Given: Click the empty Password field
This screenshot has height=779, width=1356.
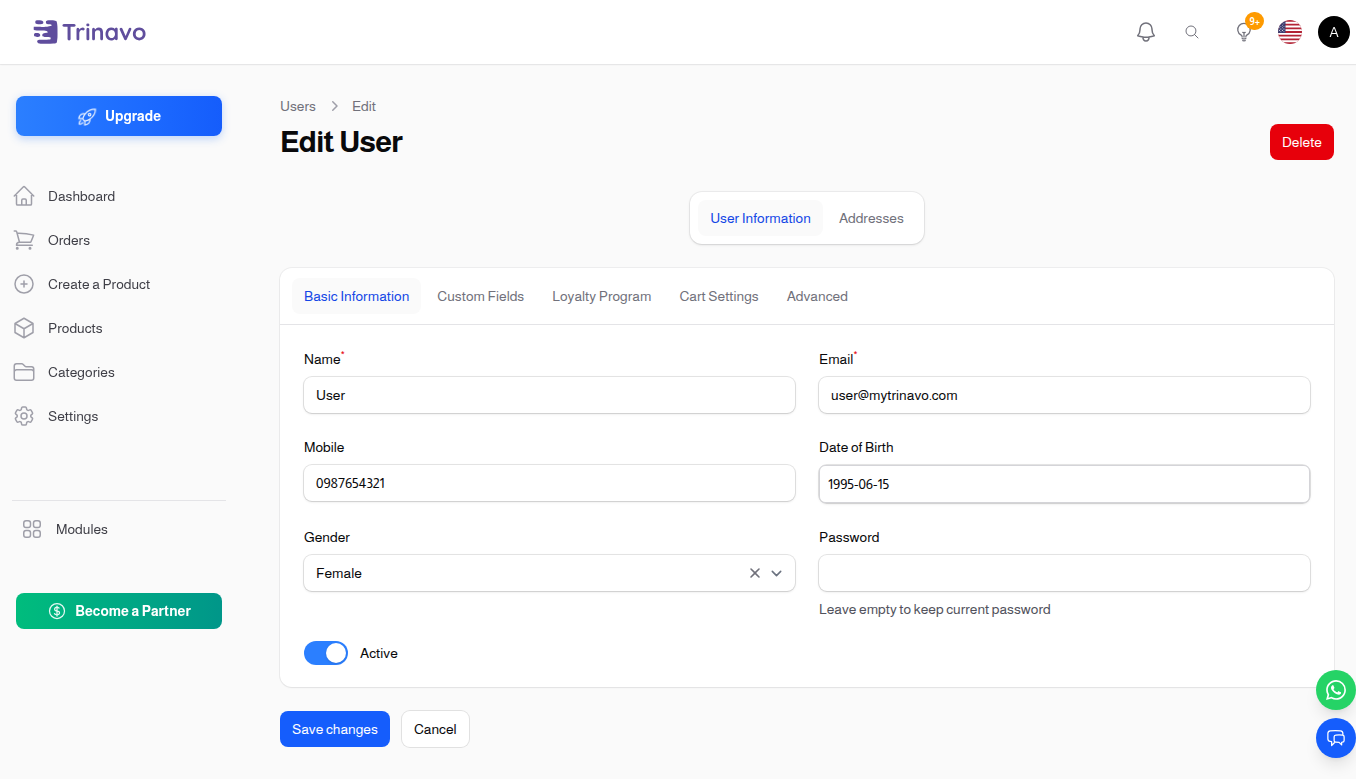Looking at the screenshot, I should click(1064, 573).
